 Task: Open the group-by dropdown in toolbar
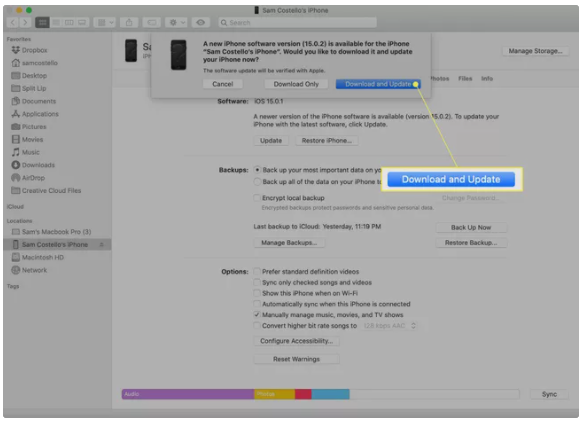tap(104, 23)
